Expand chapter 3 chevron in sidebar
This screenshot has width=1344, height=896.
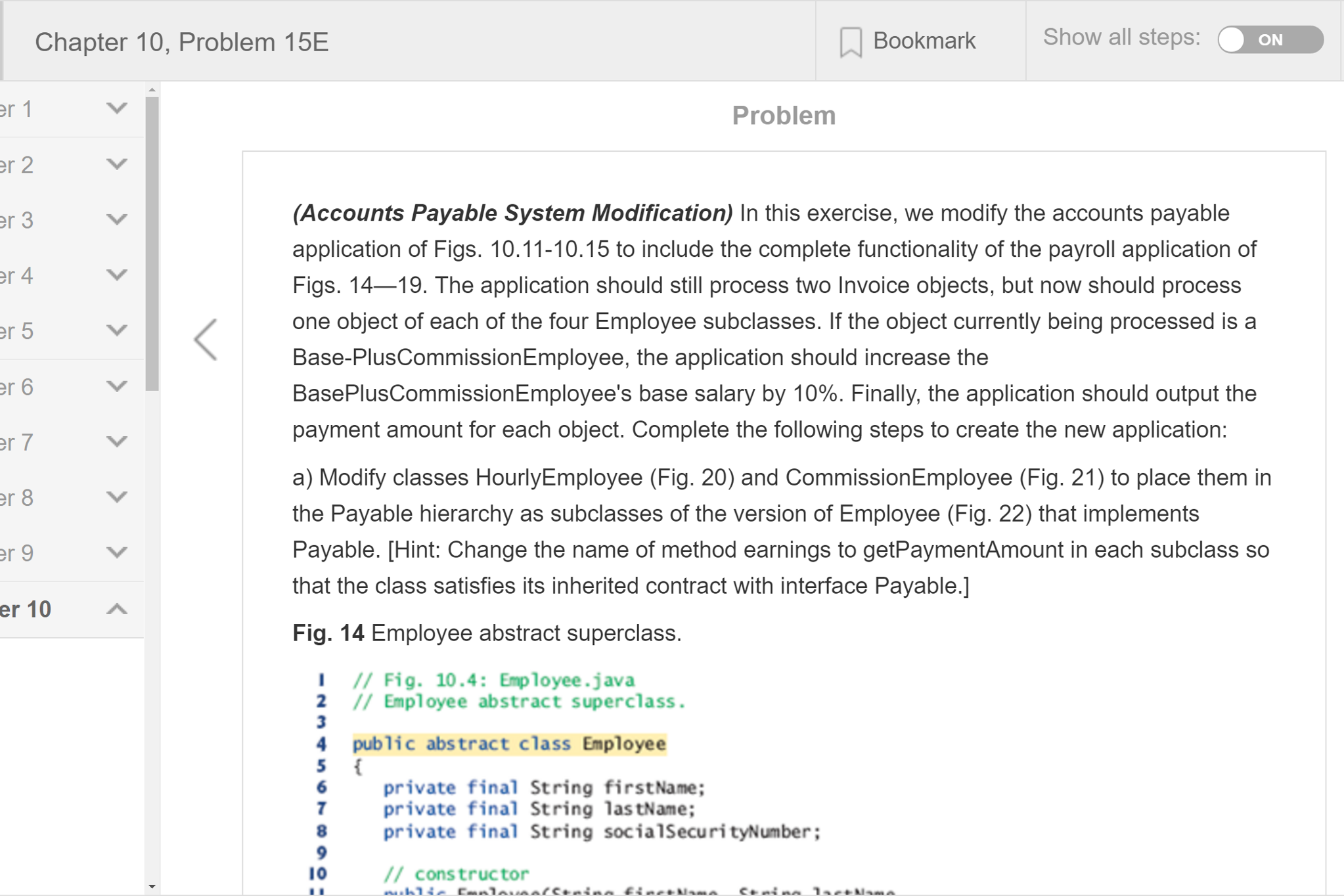pyautogui.click(x=116, y=219)
